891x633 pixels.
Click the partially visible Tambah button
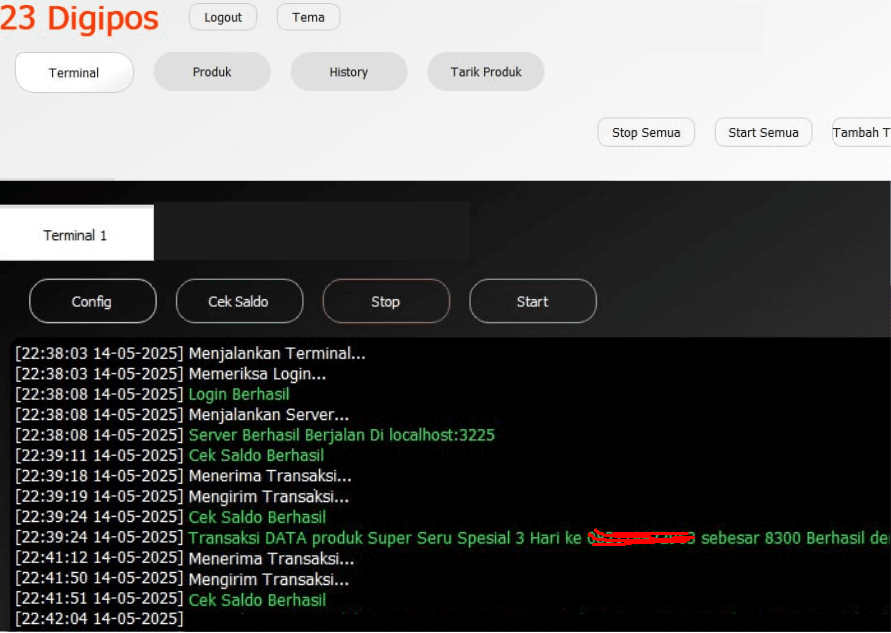861,132
